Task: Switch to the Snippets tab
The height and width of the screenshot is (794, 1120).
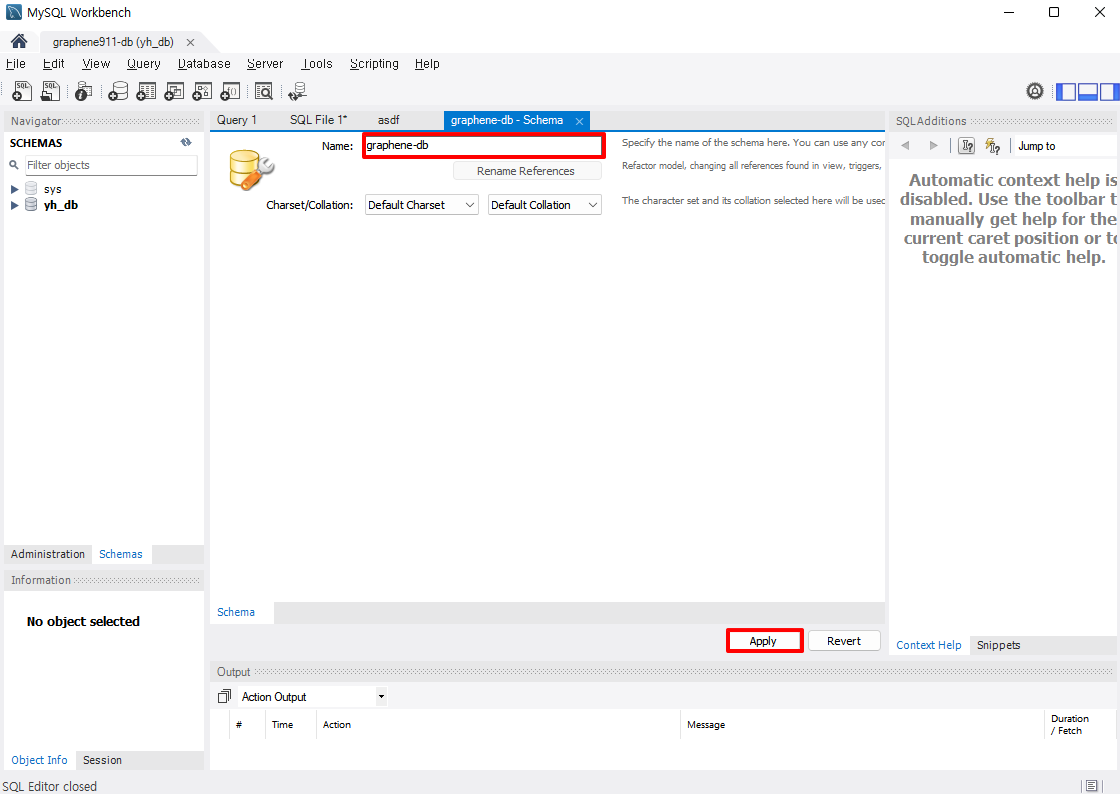Action: 999,645
